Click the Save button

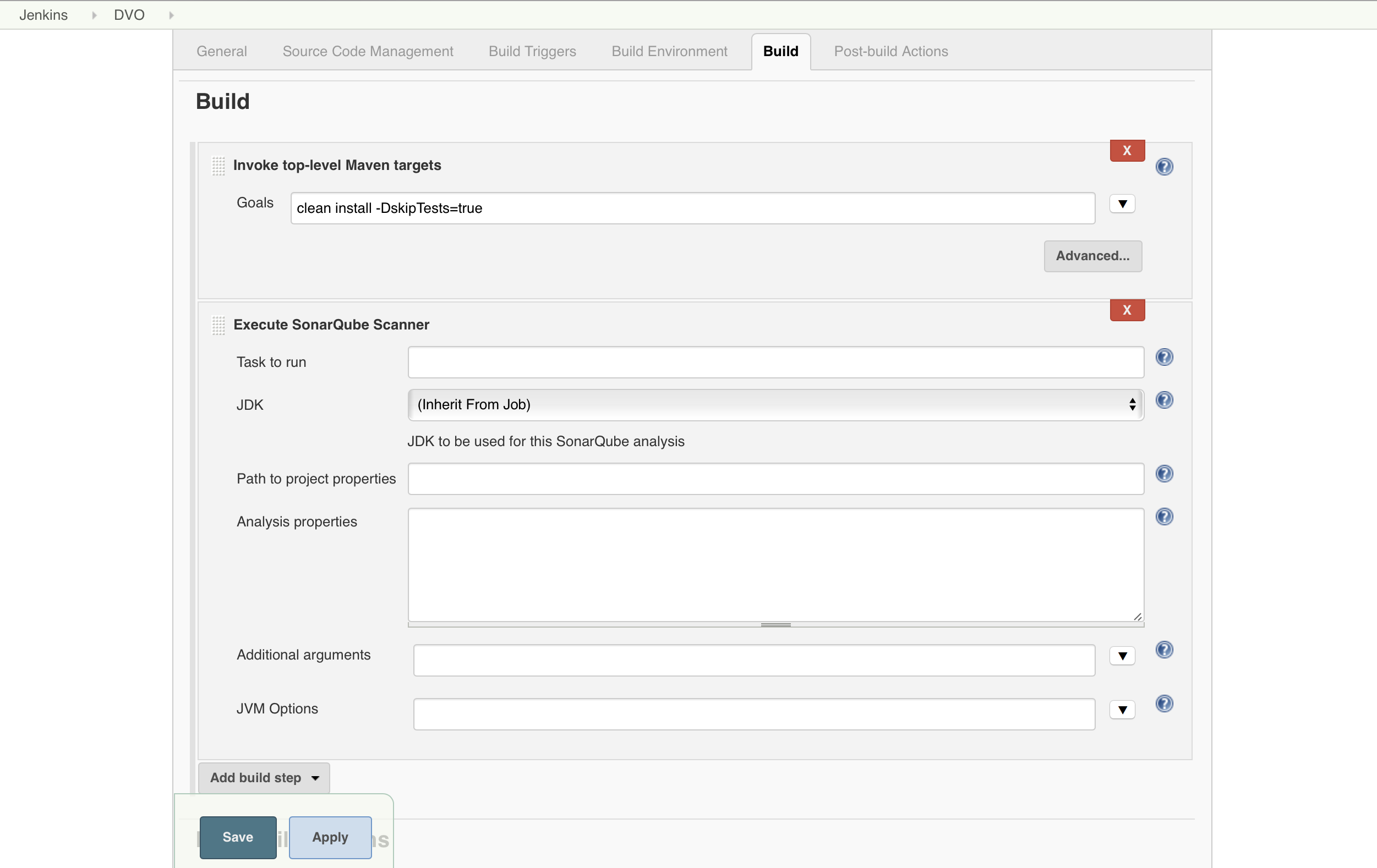tap(238, 837)
